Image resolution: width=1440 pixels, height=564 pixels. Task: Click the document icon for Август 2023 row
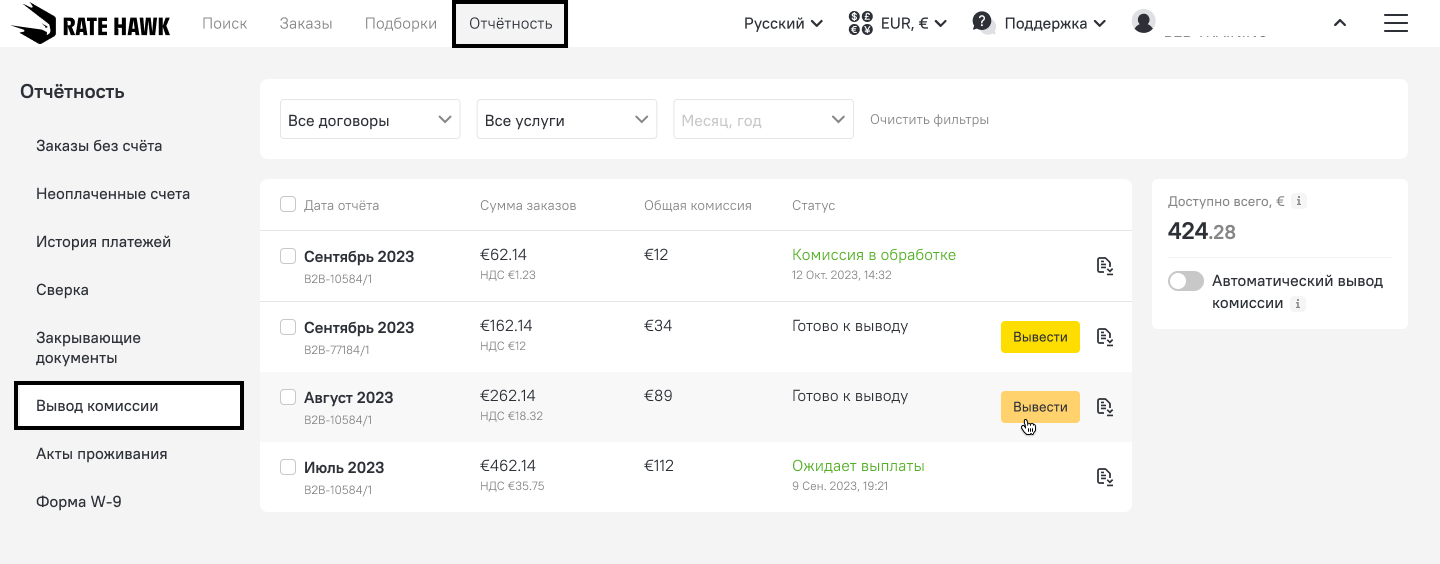1104,406
